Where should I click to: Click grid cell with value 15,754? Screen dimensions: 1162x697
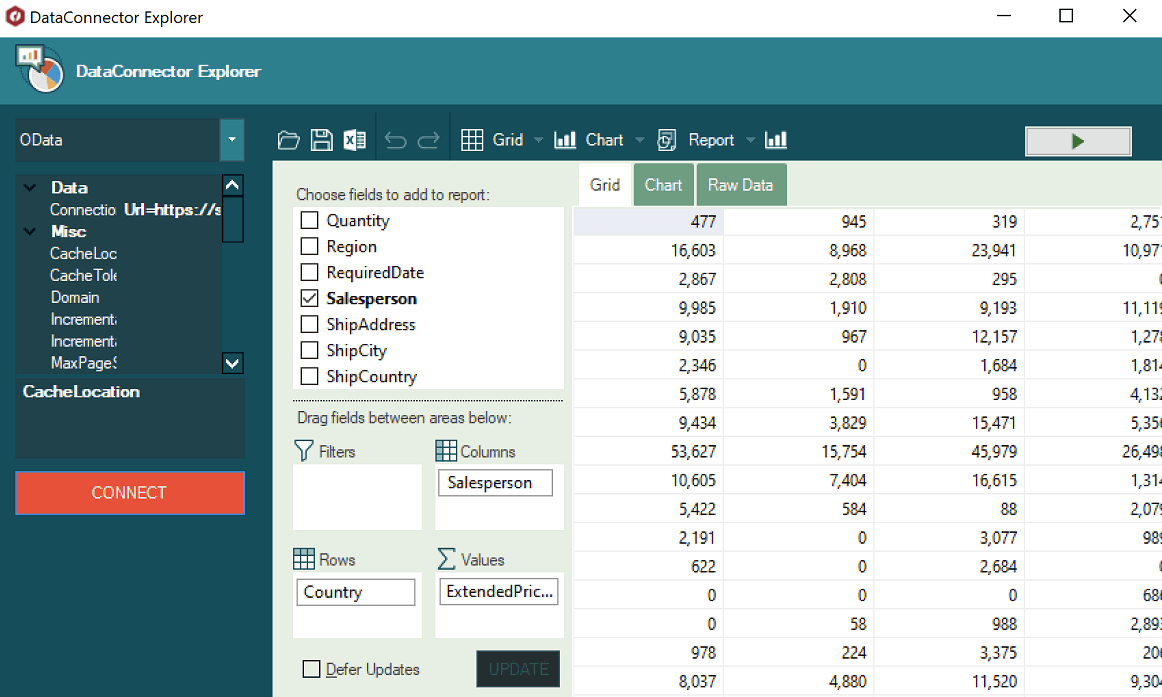click(799, 451)
